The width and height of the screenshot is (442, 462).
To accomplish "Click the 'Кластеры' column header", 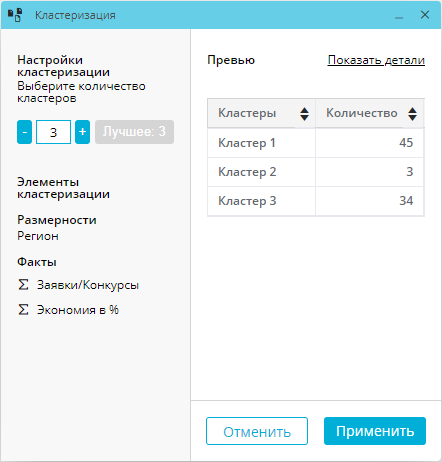I will [x=261, y=113].
